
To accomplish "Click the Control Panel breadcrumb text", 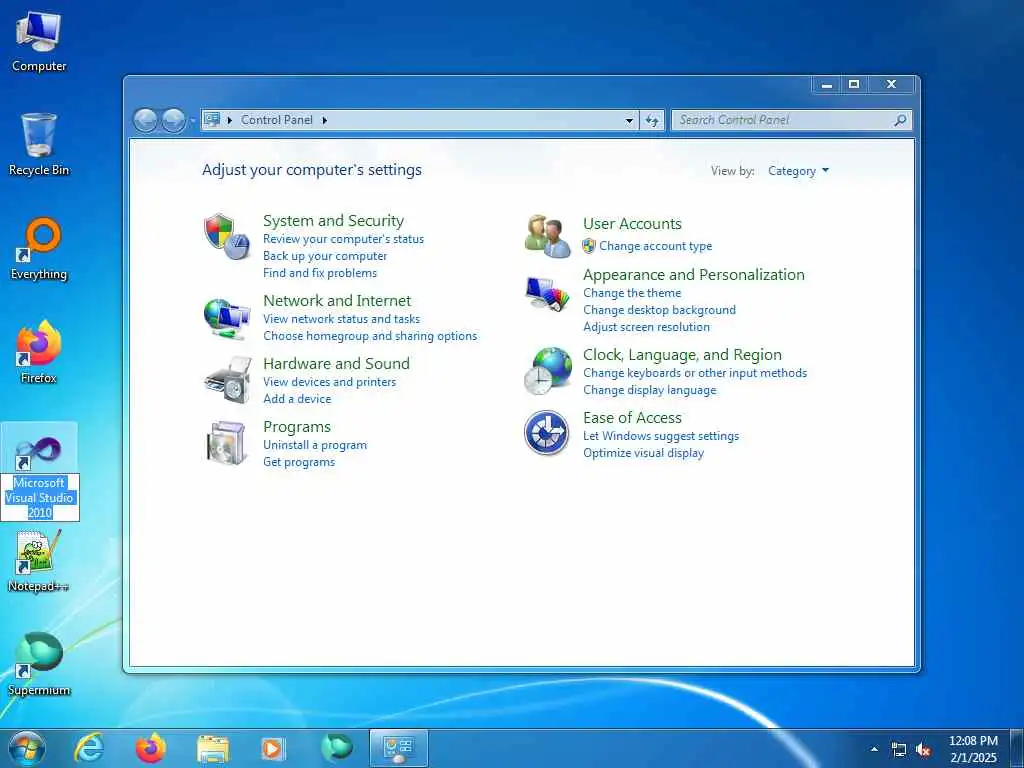I will [277, 120].
